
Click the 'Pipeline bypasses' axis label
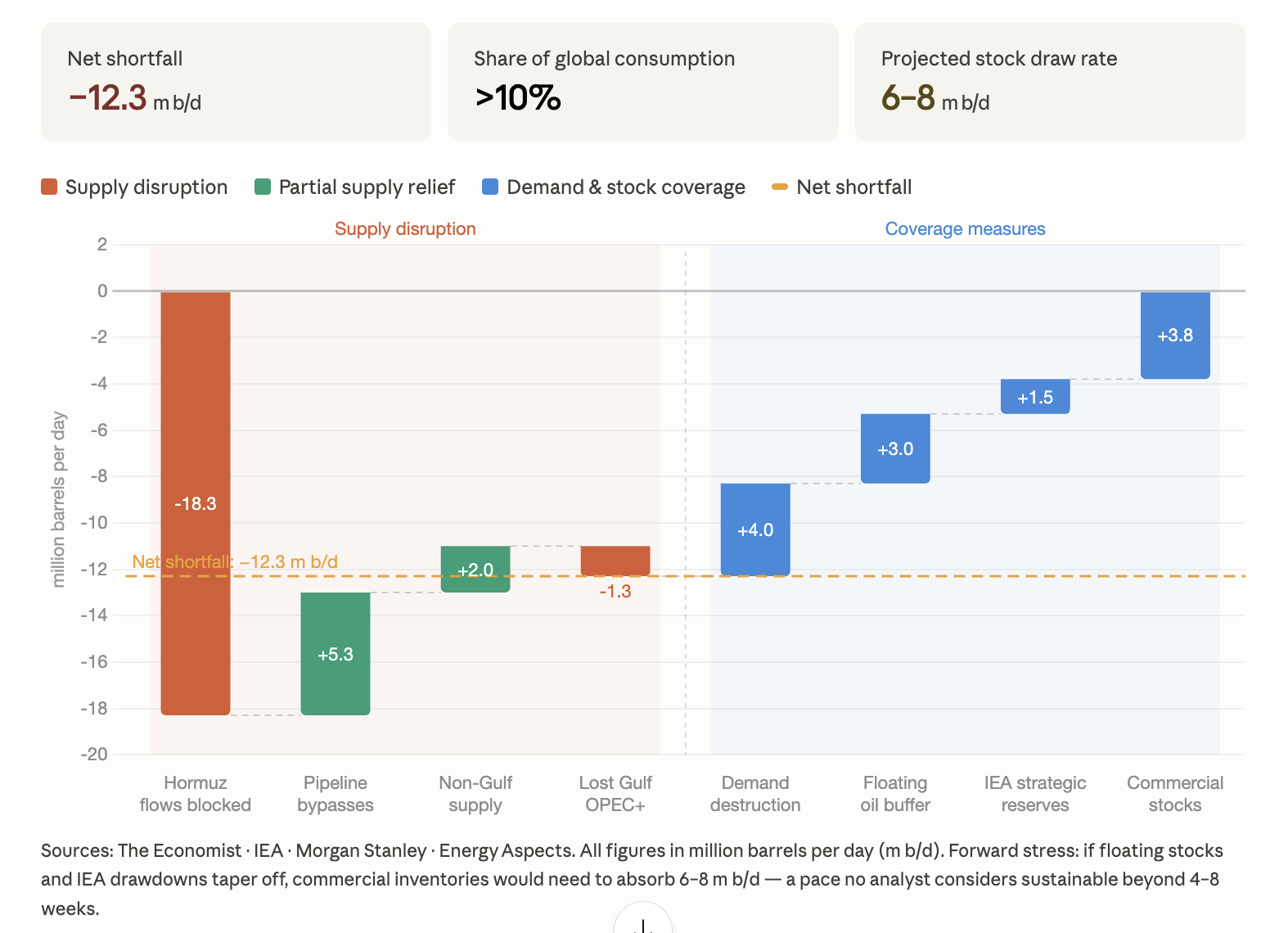point(336,794)
